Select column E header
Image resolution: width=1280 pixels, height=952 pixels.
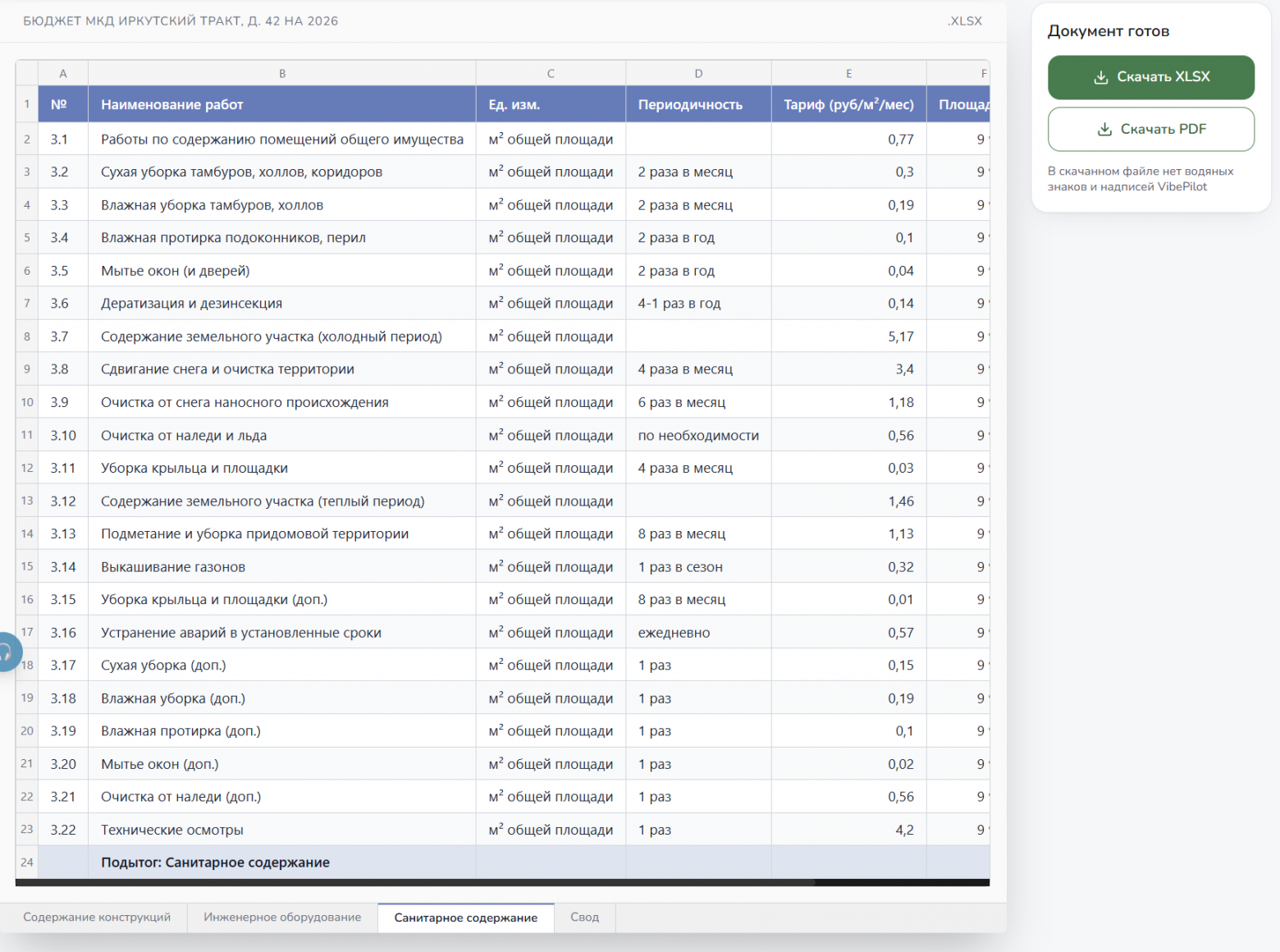(x=849, y=73)
